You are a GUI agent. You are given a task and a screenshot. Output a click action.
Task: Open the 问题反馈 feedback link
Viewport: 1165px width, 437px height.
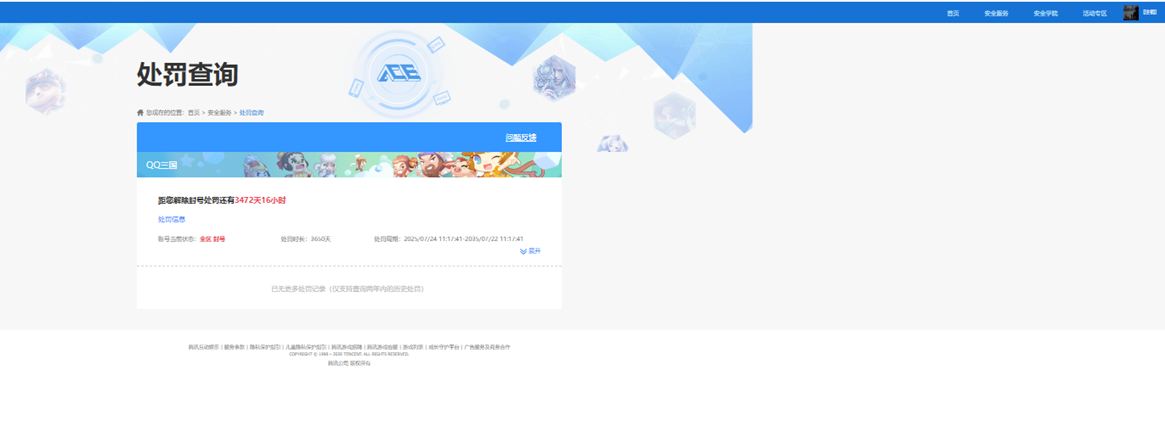coord(521,137)
